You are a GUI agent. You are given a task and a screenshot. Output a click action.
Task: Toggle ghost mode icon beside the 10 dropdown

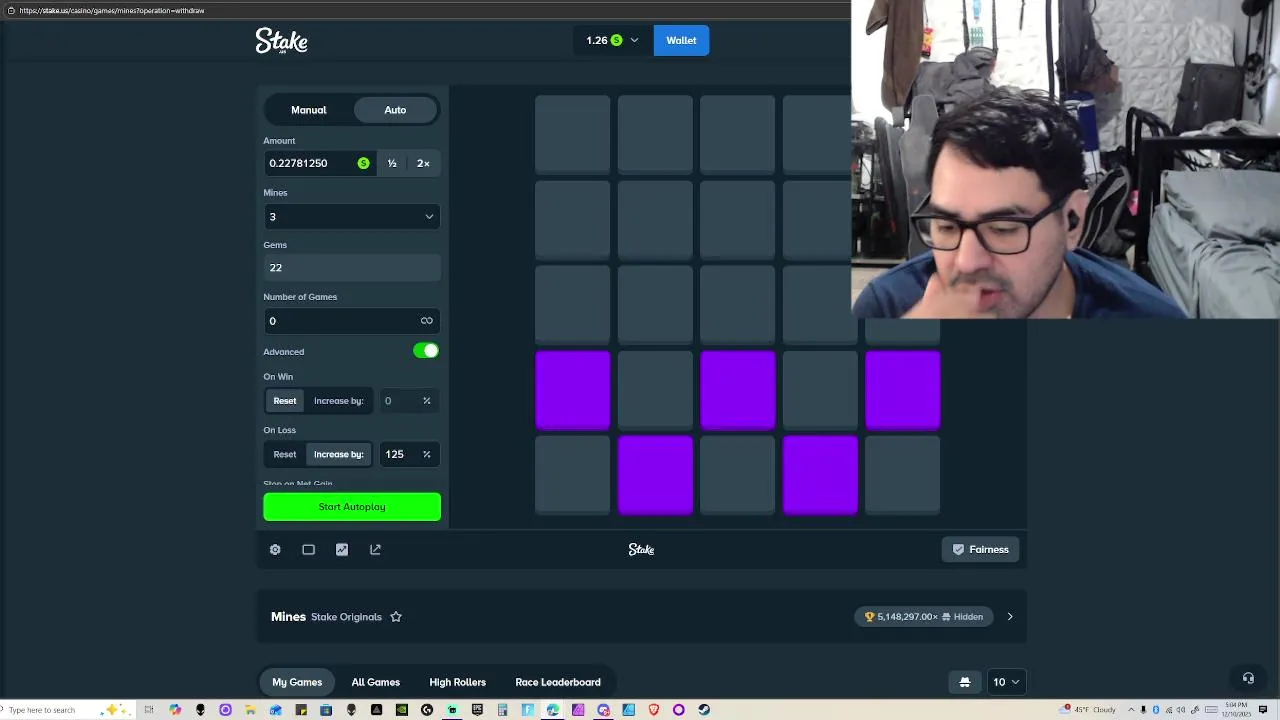click(965, 682)
